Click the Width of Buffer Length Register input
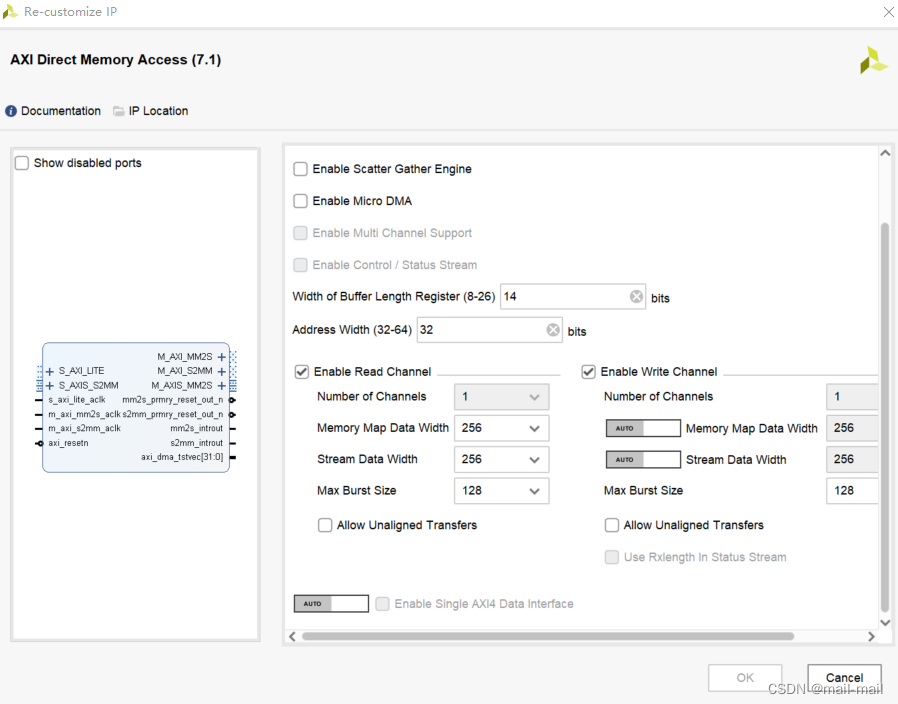Image resolution: width=898 pixels, height=704 pixels. pyautogui.click(x=573, y=296)
